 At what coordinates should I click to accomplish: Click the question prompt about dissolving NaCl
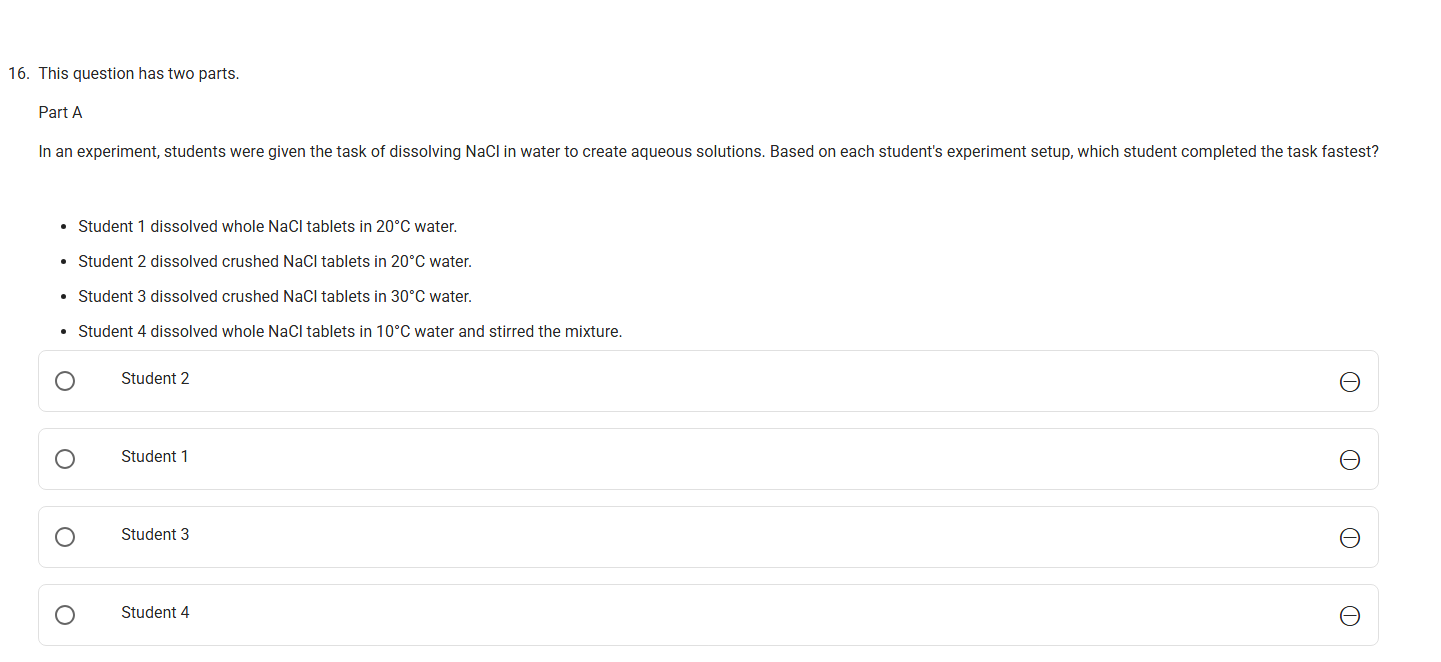pyautogui.click(x=708, y=152)
